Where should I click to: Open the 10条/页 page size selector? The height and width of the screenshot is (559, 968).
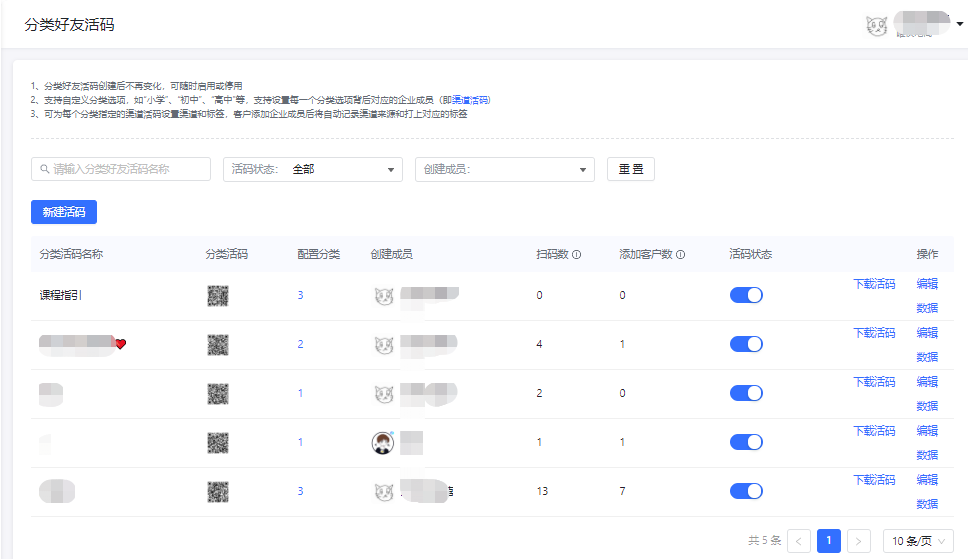[918, 541]
